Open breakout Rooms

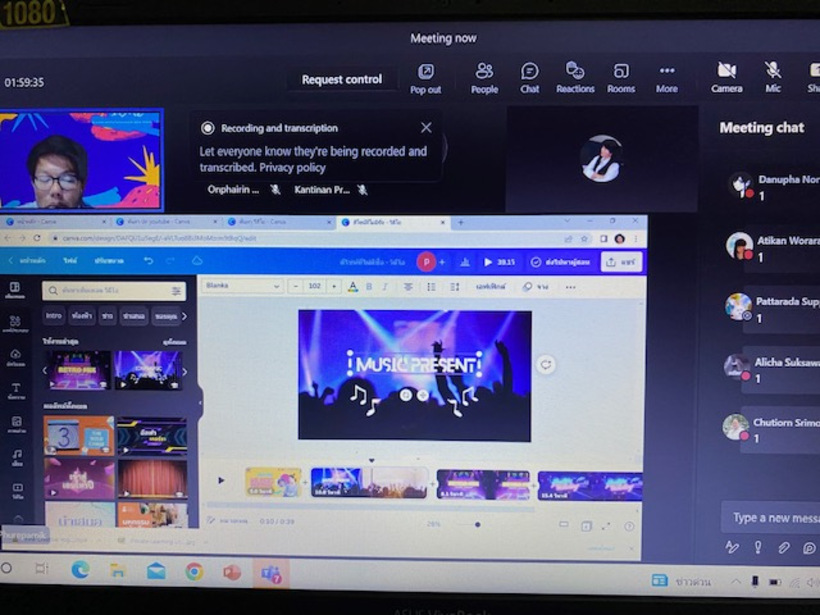[621, 76]
